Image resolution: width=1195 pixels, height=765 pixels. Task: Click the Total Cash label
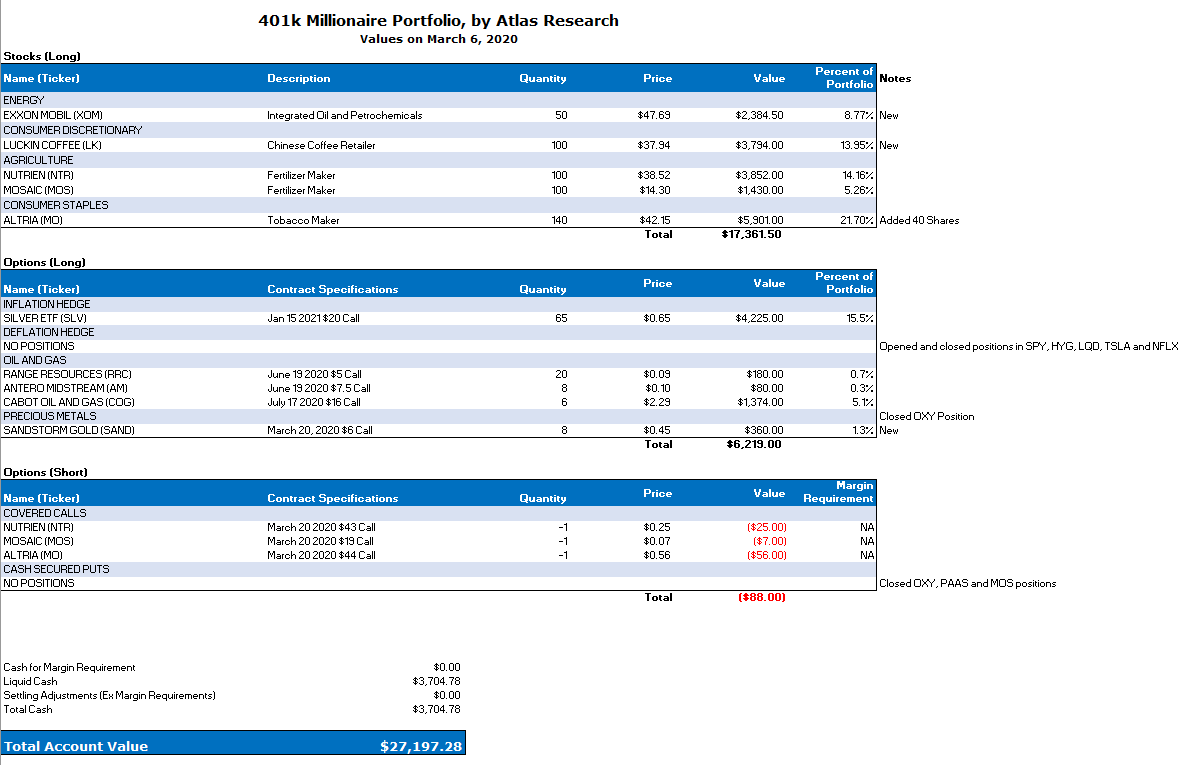[x=28, y=709]
